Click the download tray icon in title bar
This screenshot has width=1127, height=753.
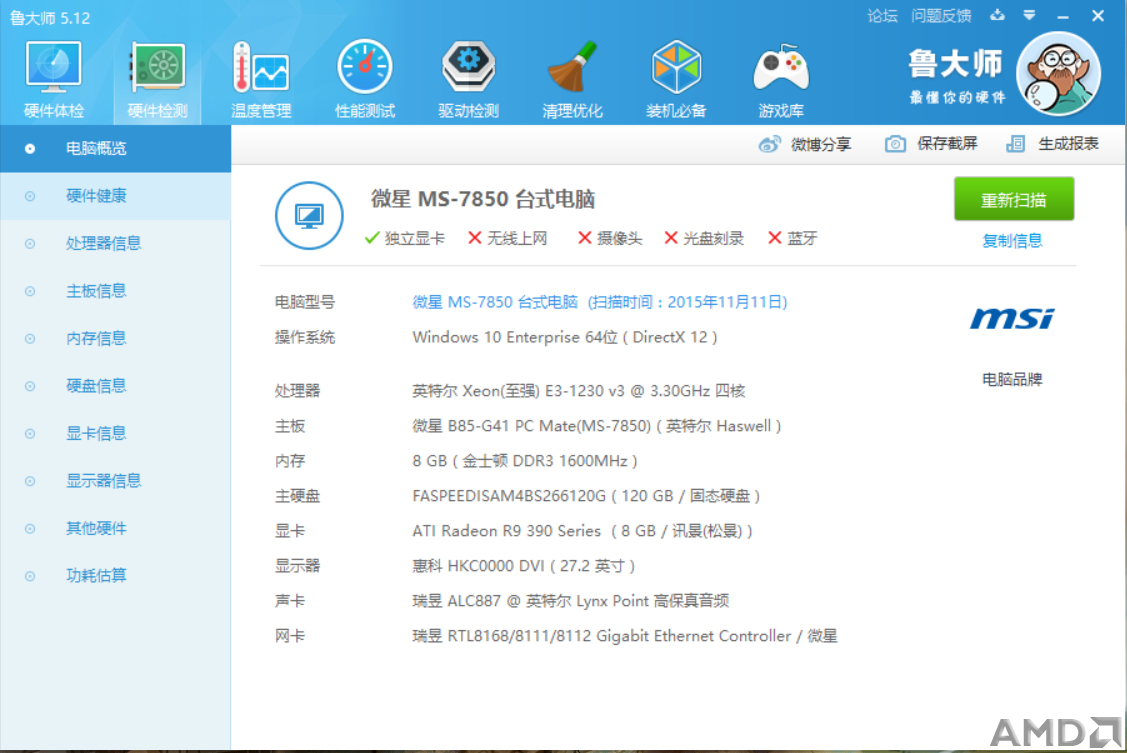[998, 15]
